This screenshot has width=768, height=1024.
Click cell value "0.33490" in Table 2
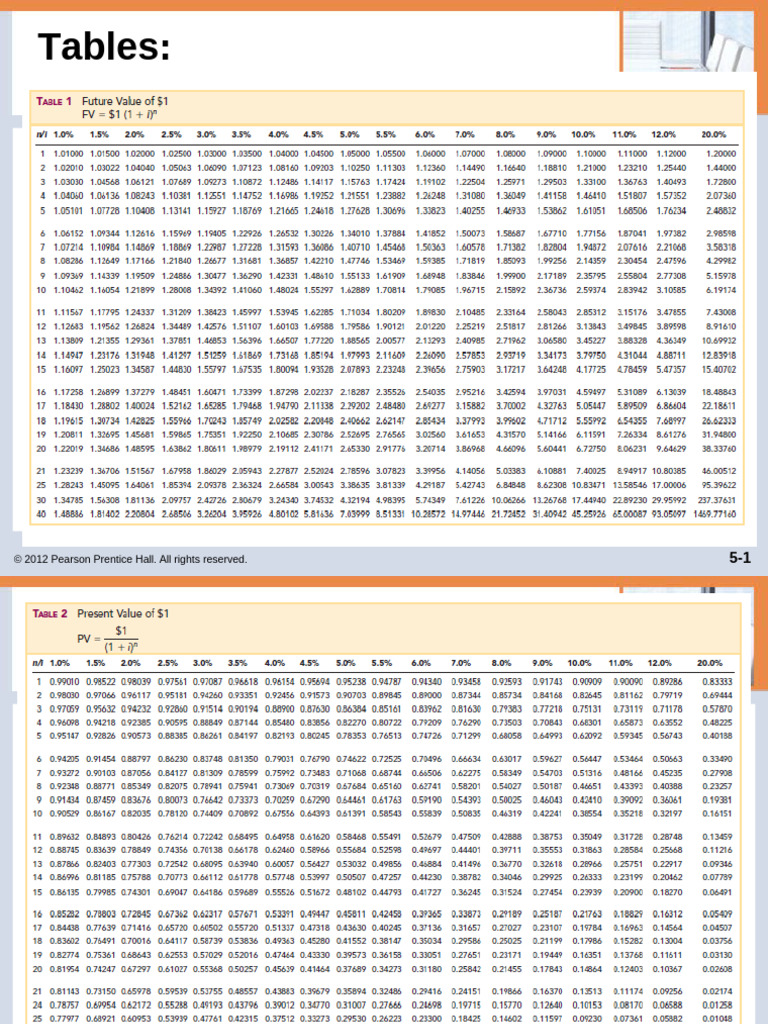click(718, 759)
